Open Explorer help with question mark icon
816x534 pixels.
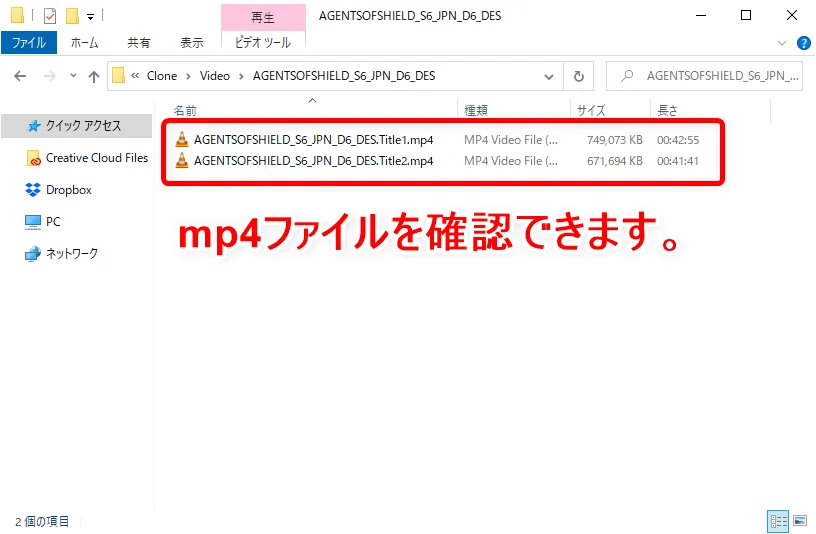(804, 43)
